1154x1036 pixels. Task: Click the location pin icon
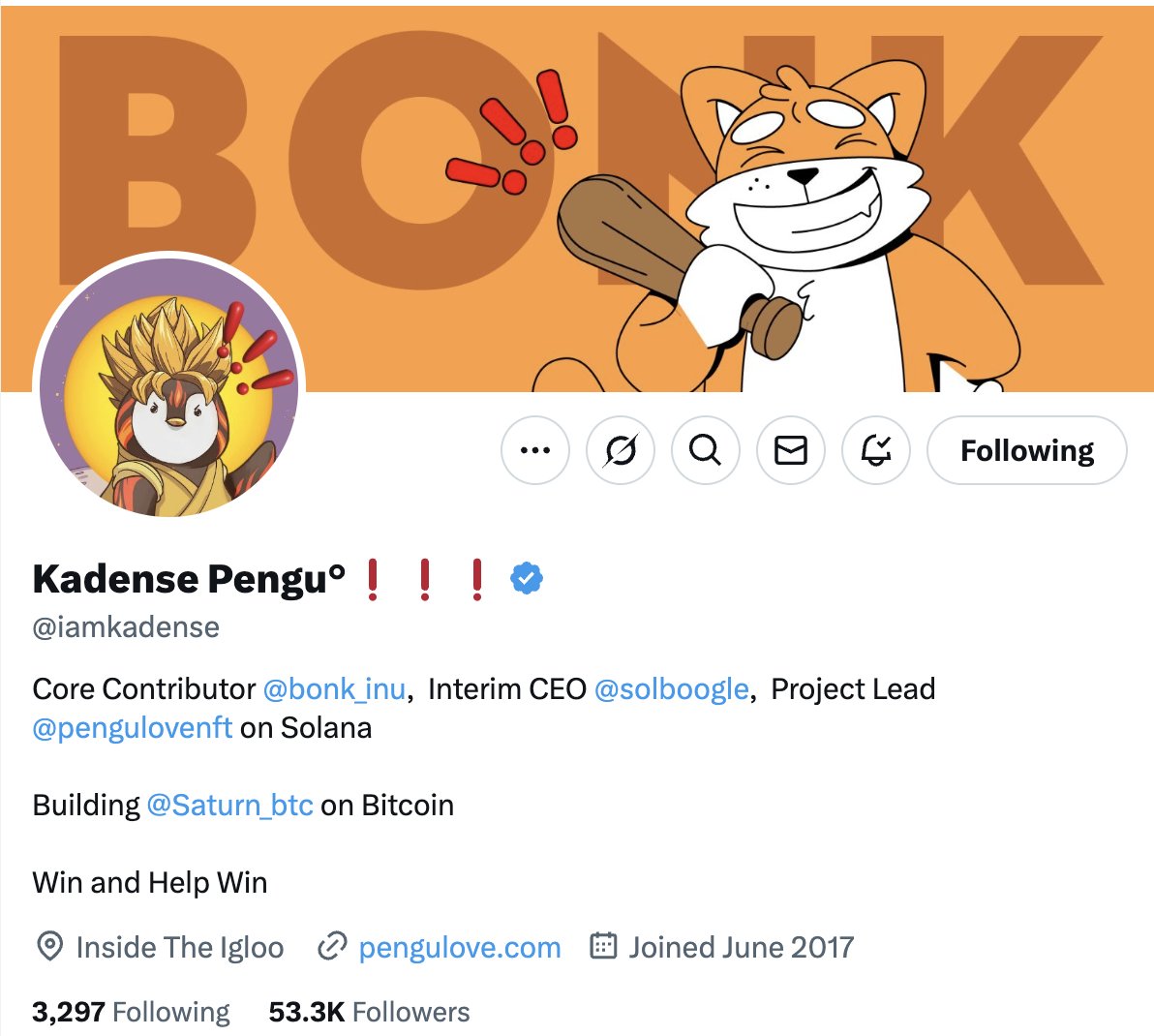(x=49, y=946)
